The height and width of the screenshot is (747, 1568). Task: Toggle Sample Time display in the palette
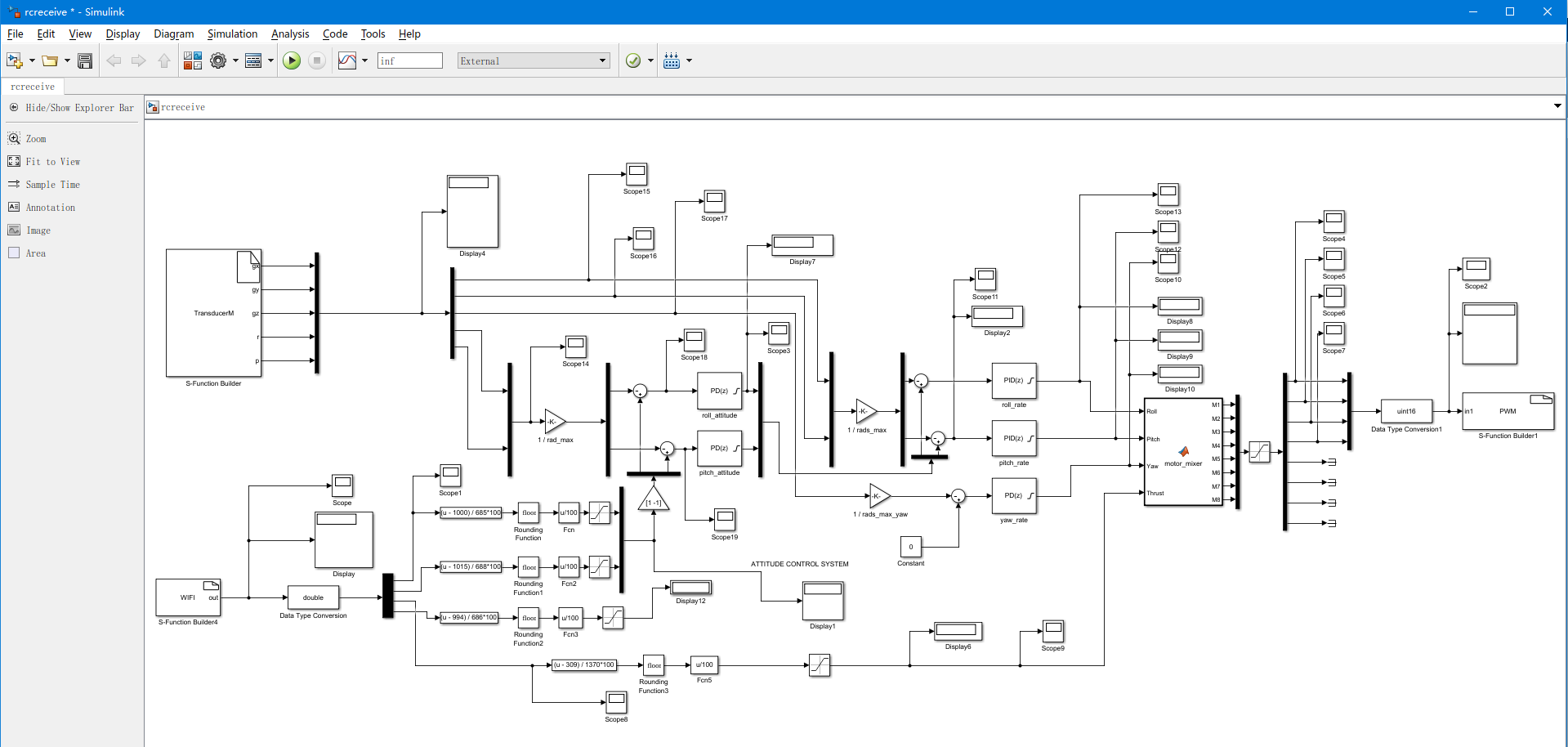click(14, 185)
